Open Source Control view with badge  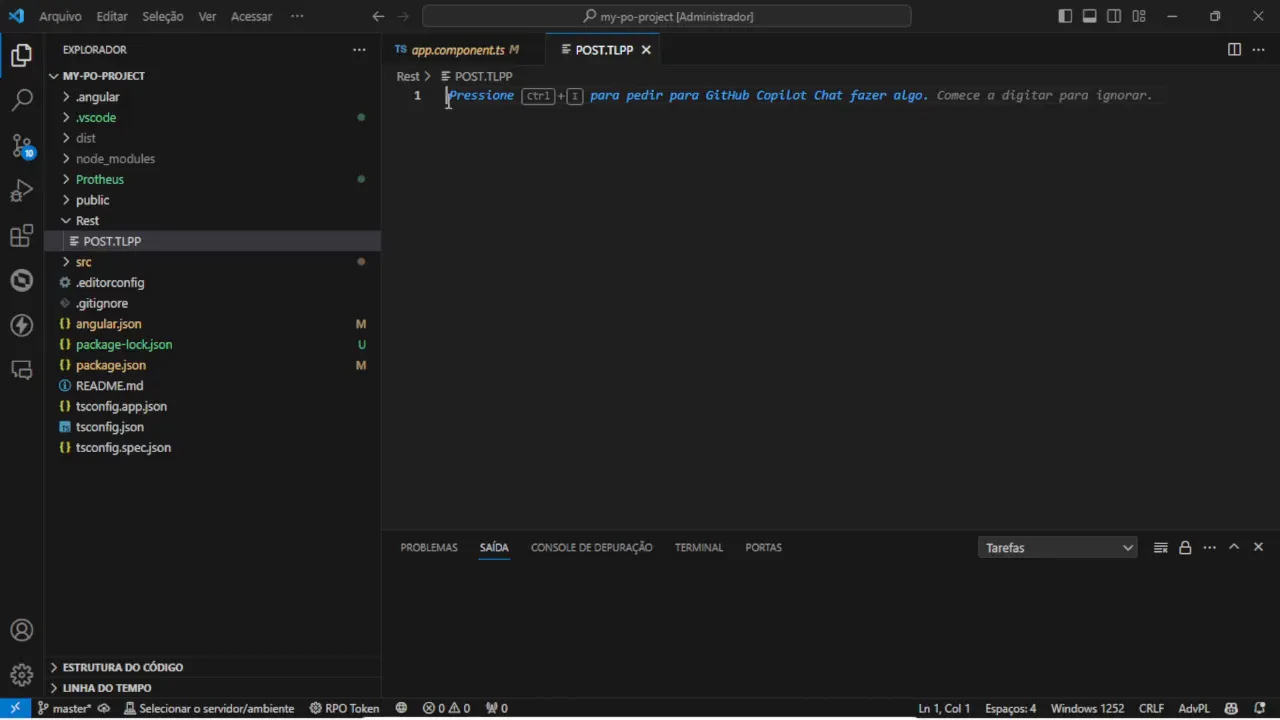coord(22,146)
